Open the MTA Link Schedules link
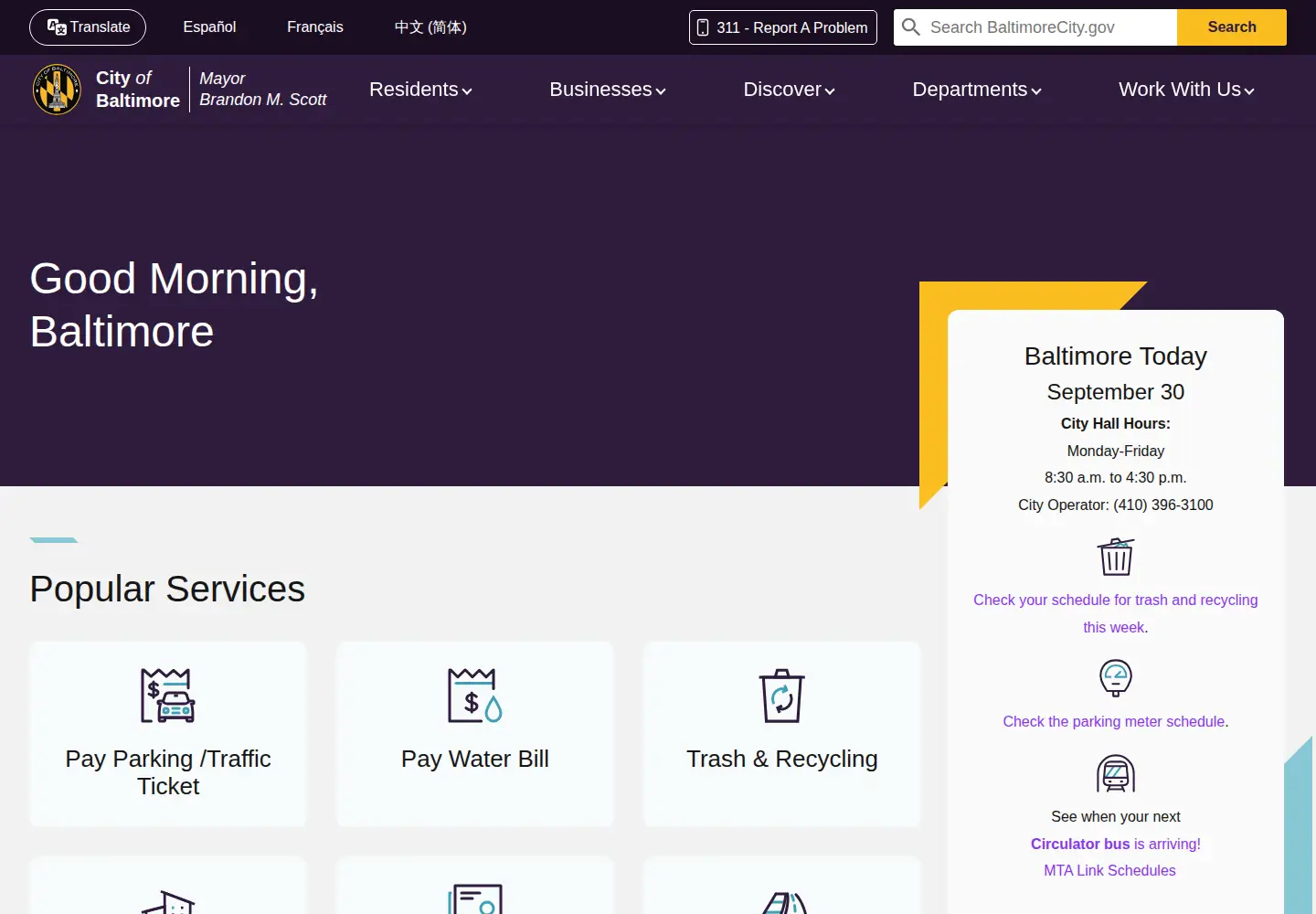 coord(1109,870)
